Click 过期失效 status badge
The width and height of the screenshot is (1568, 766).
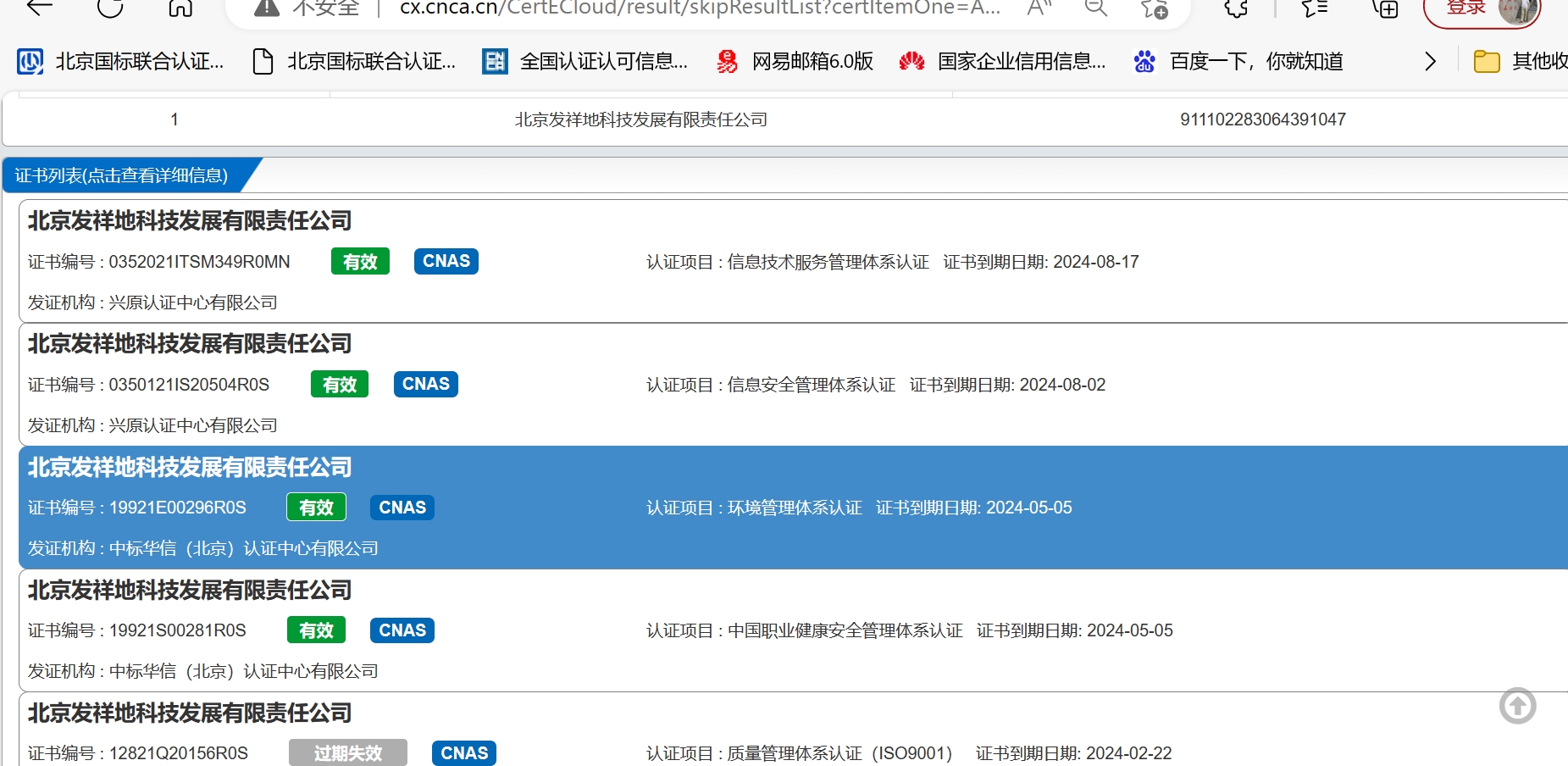click(348, 752)
